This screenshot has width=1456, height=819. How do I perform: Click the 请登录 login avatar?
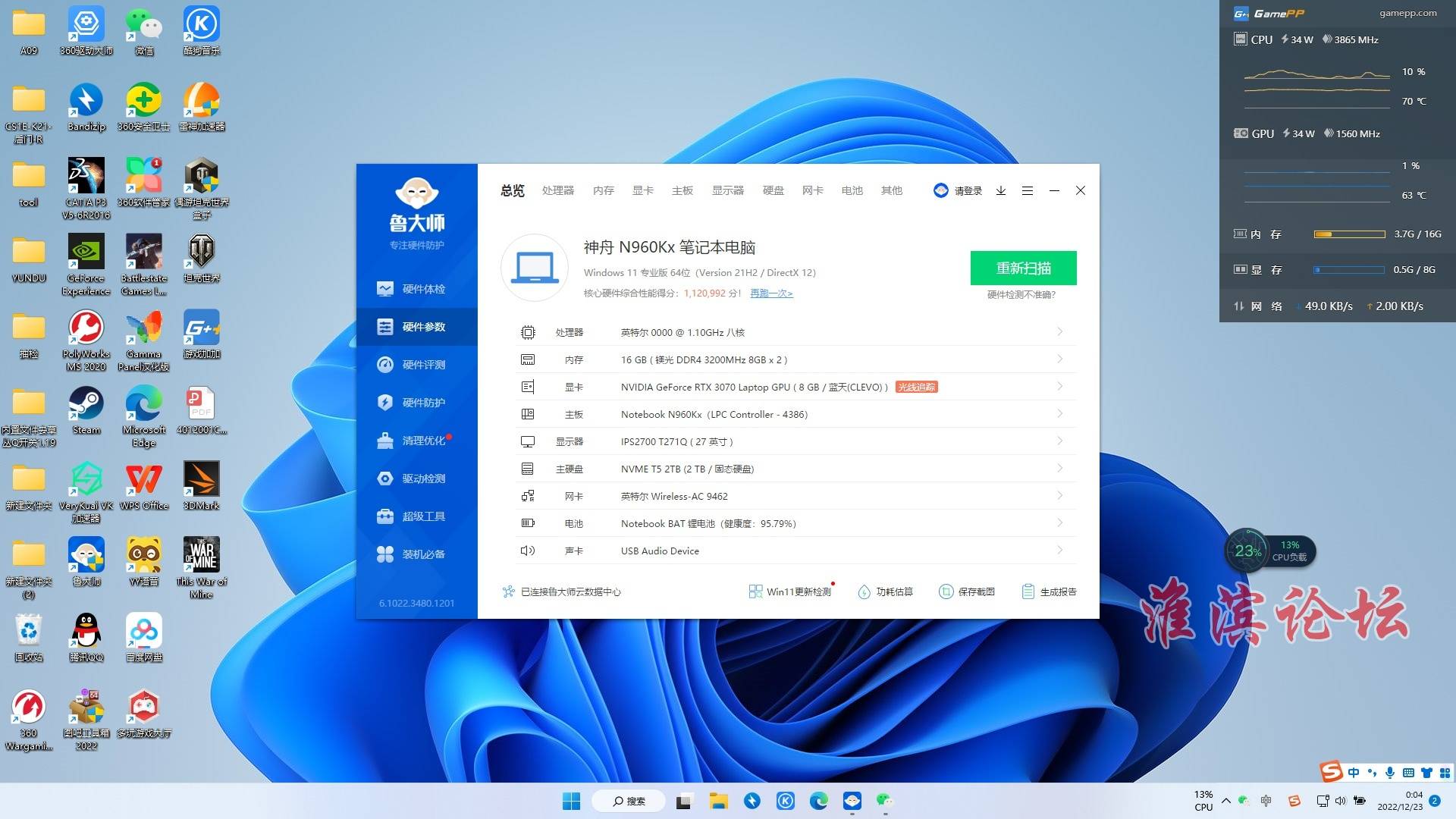(941, 190)
